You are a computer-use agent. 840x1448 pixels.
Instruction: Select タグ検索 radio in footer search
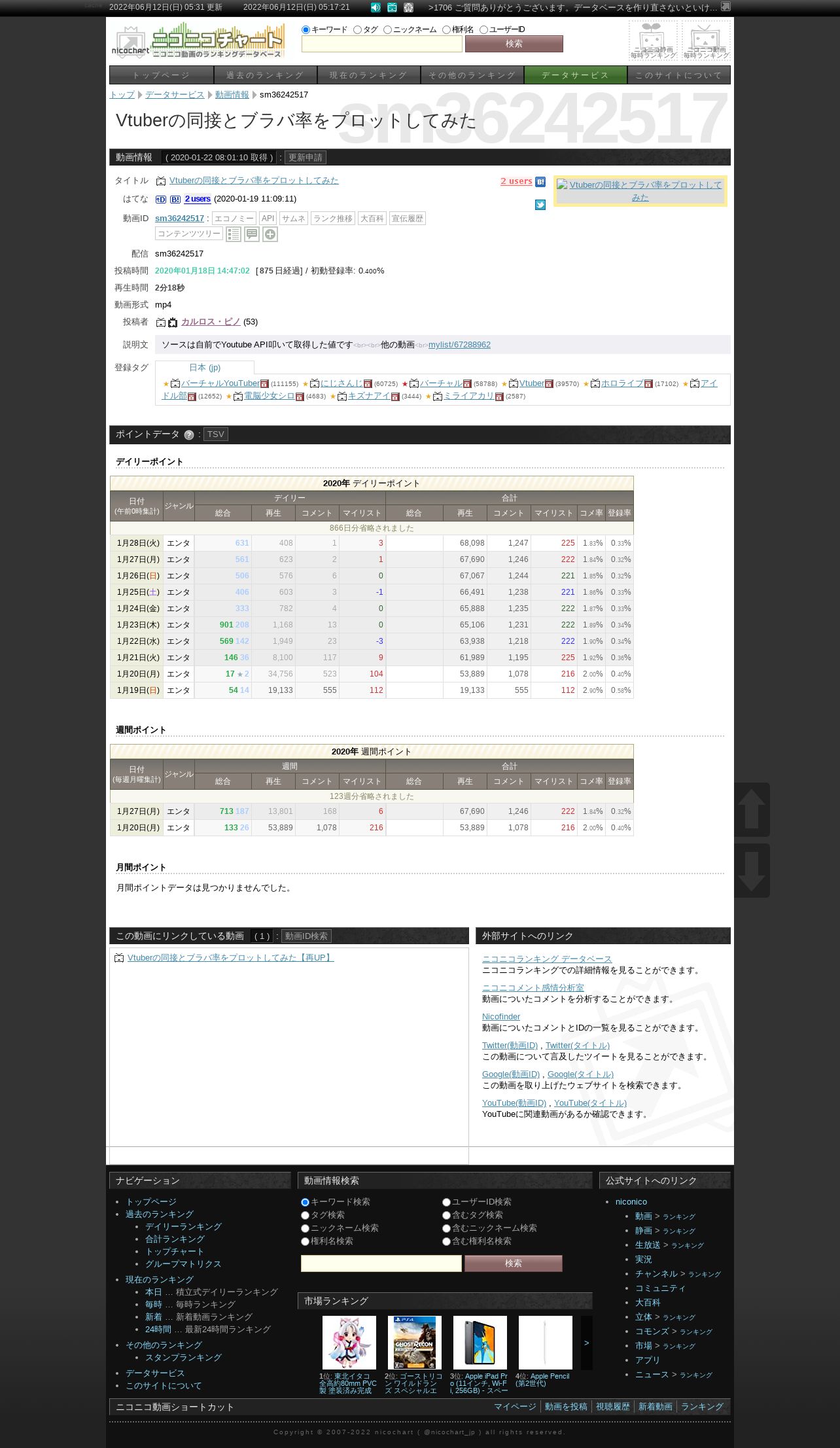[305, 1216]
